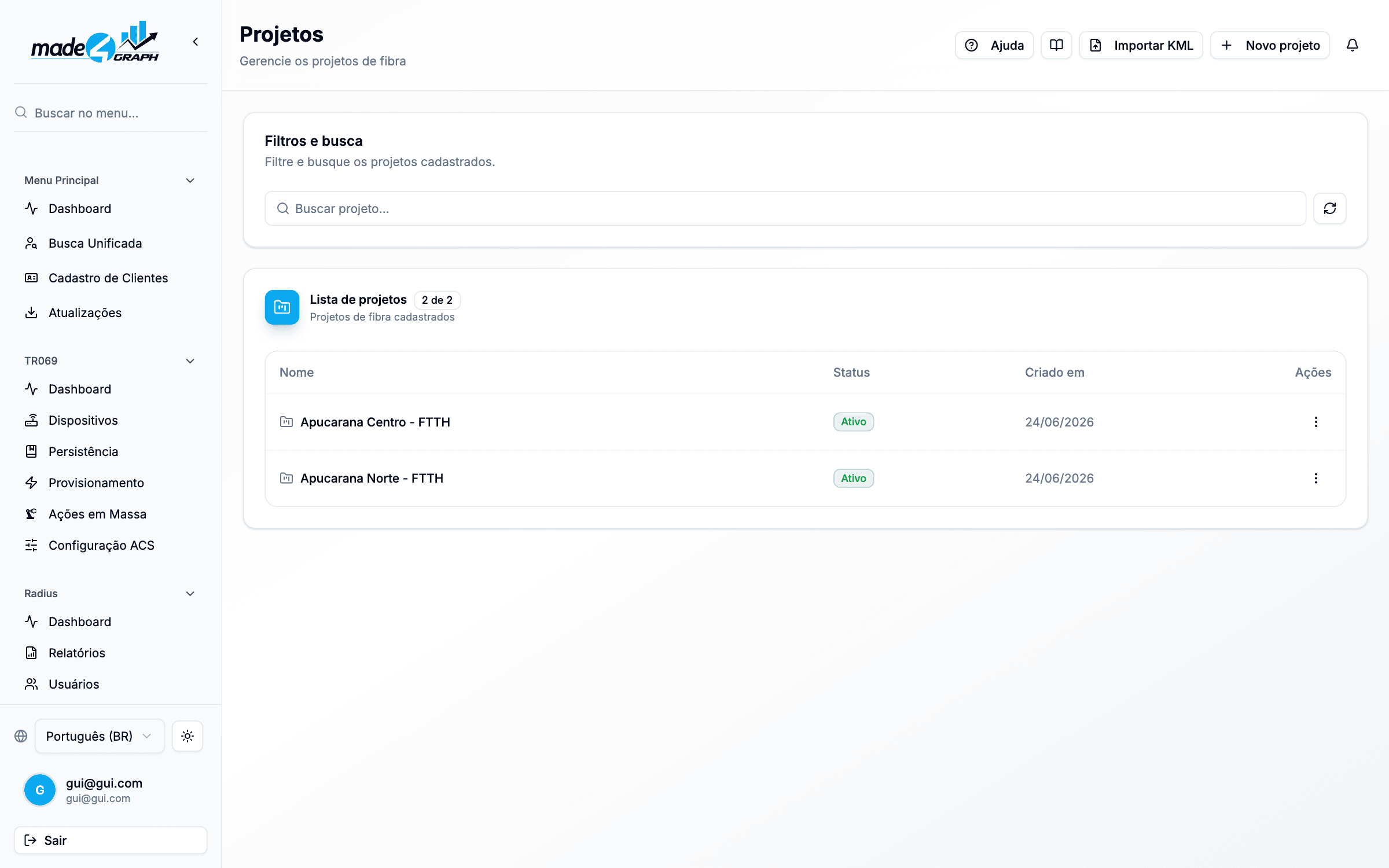Open Relatórios page
1389x868 pixels.
coord(110,653)
